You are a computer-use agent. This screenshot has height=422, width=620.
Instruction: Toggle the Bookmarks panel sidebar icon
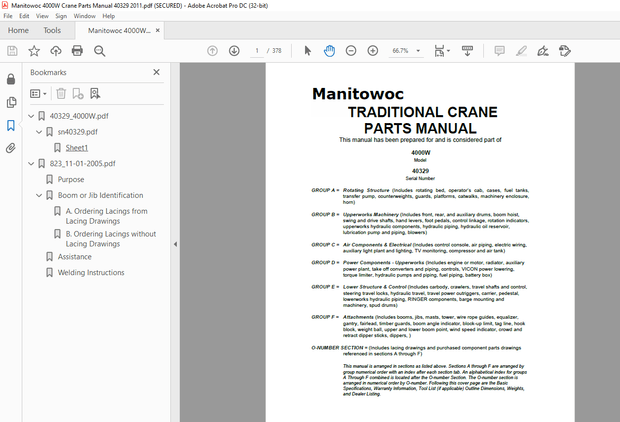coord(11,125)
